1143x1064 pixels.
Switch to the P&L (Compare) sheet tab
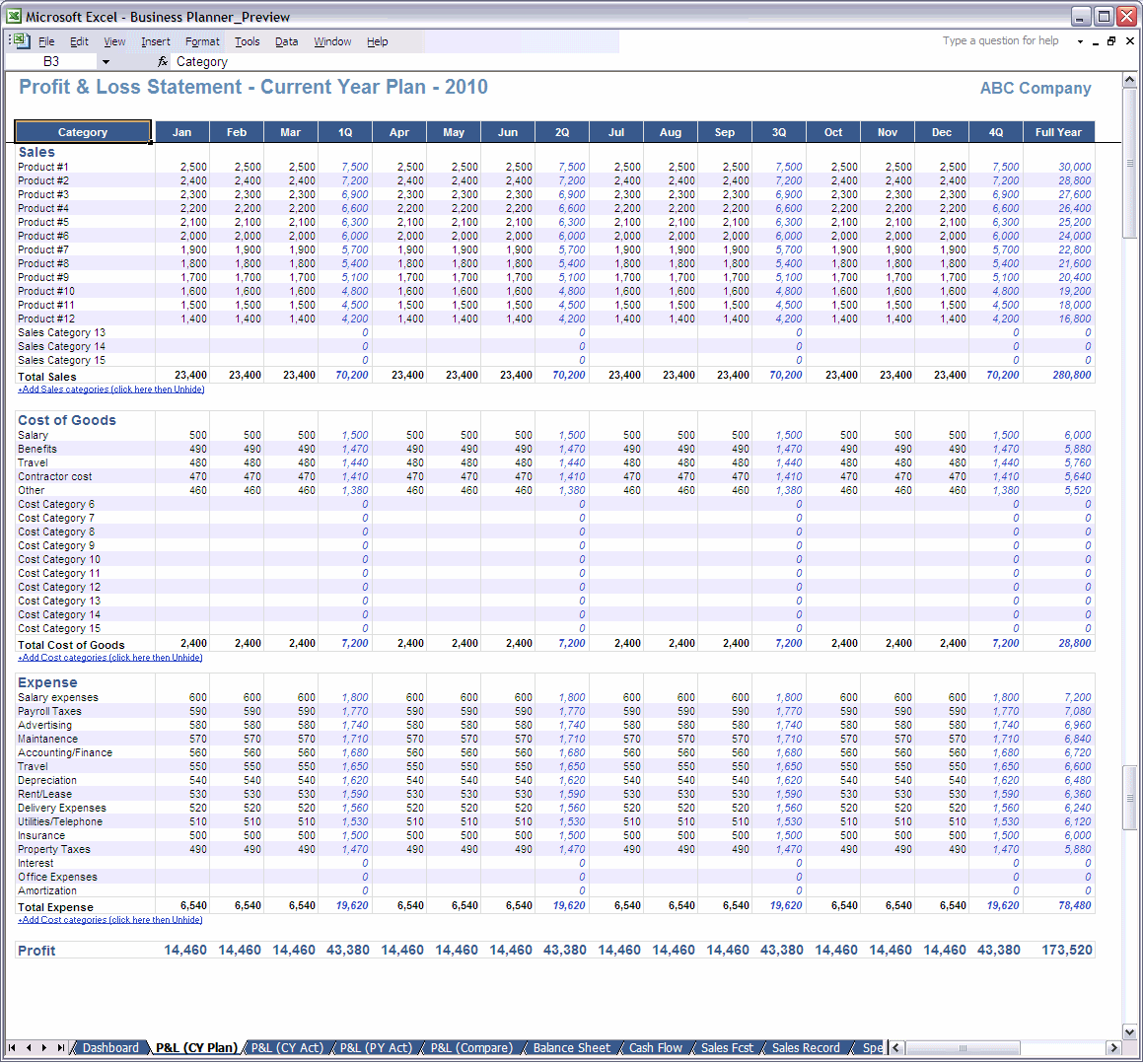(x=471, y=1048)
